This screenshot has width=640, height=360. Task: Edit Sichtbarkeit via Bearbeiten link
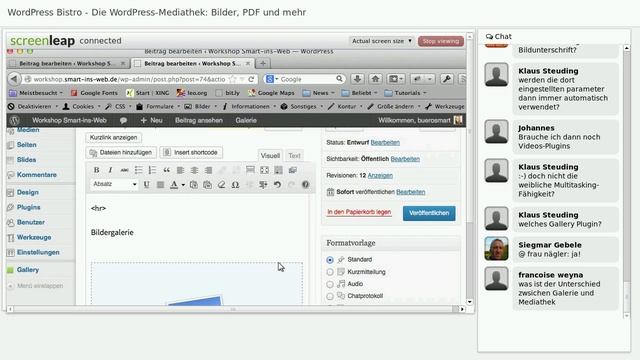pos(405,159)
